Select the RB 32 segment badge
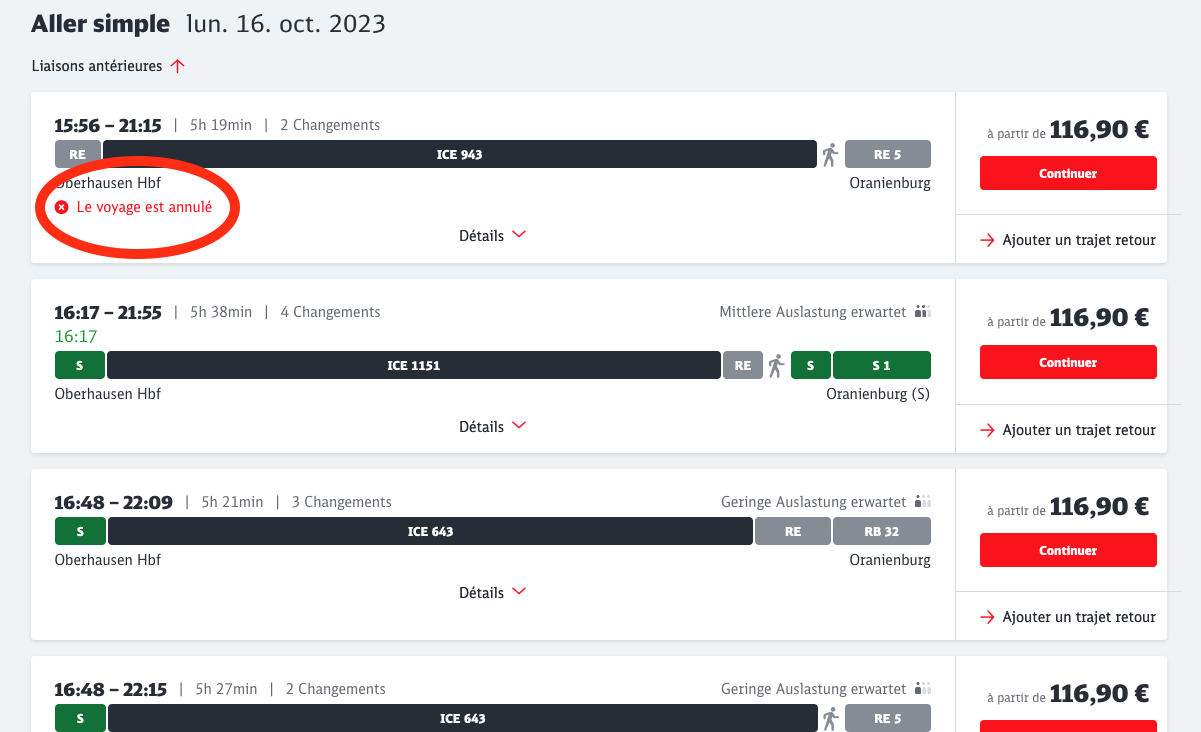The height and width of the screenshot is (732, 1201). [881, 531]
